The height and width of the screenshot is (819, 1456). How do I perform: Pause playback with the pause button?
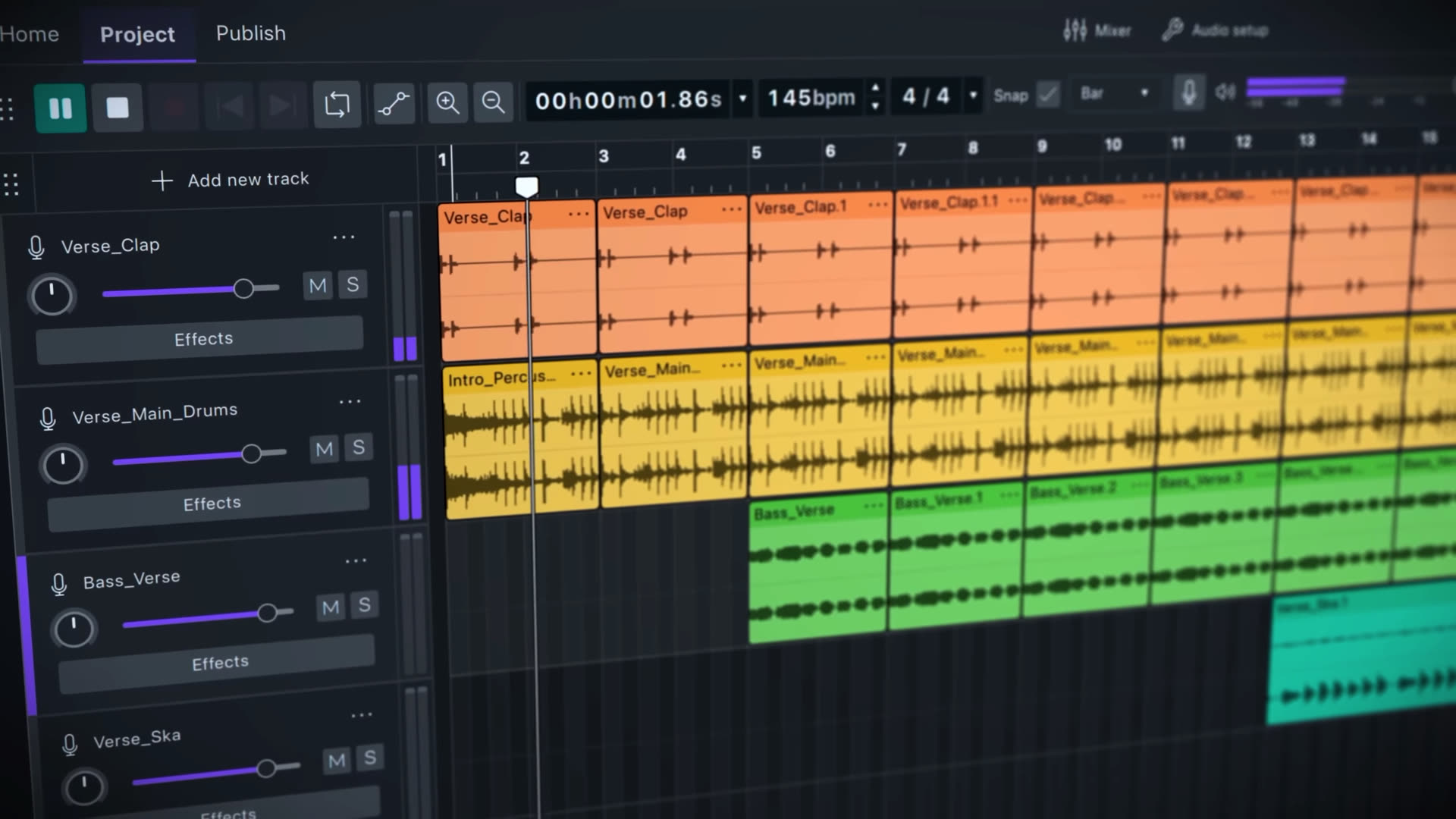tap(61, 108)
